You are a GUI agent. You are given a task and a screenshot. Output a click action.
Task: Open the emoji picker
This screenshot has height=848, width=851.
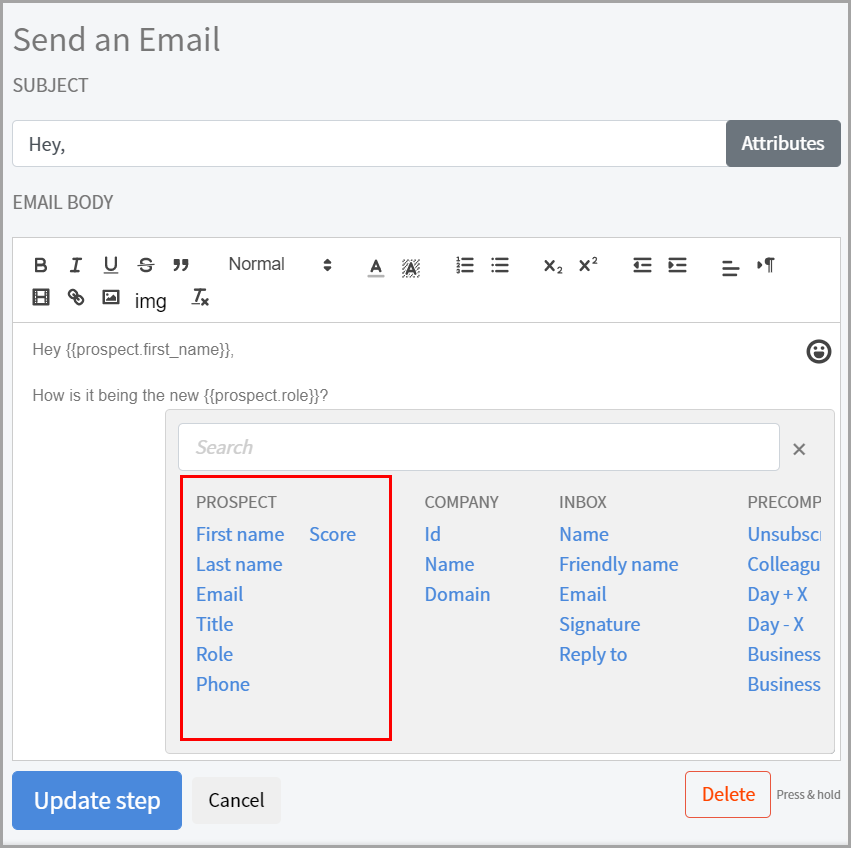pyautogui.click(x=819, y=351)
